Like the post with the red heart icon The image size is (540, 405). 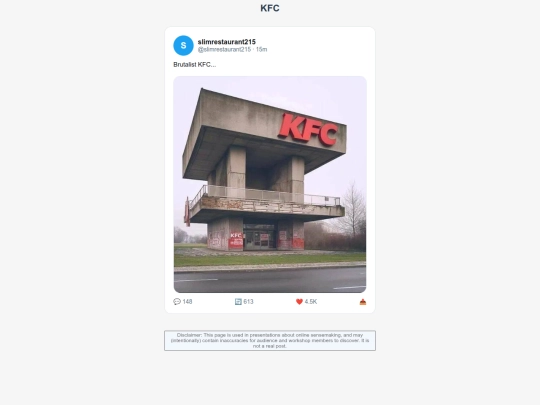pos(299,302)
